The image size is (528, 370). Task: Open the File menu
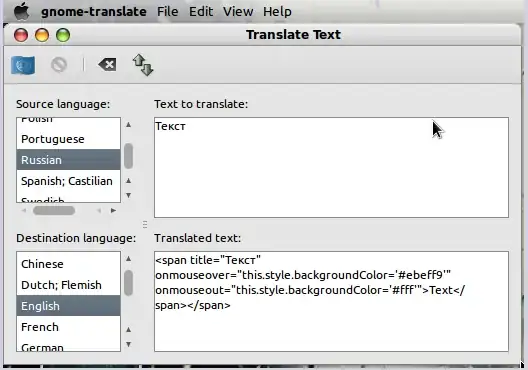[167, 11]
